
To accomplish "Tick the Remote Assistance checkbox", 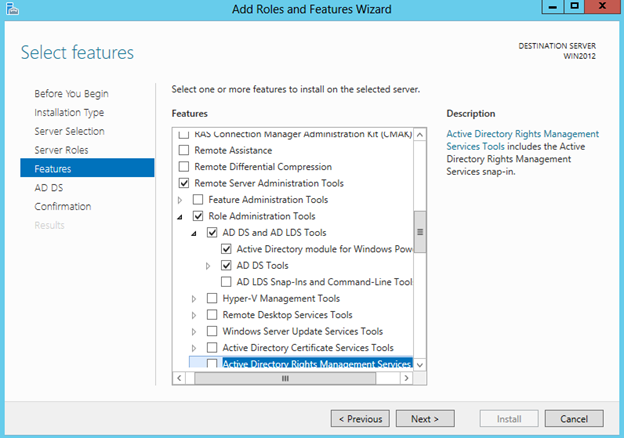I will tap(183, 150).
